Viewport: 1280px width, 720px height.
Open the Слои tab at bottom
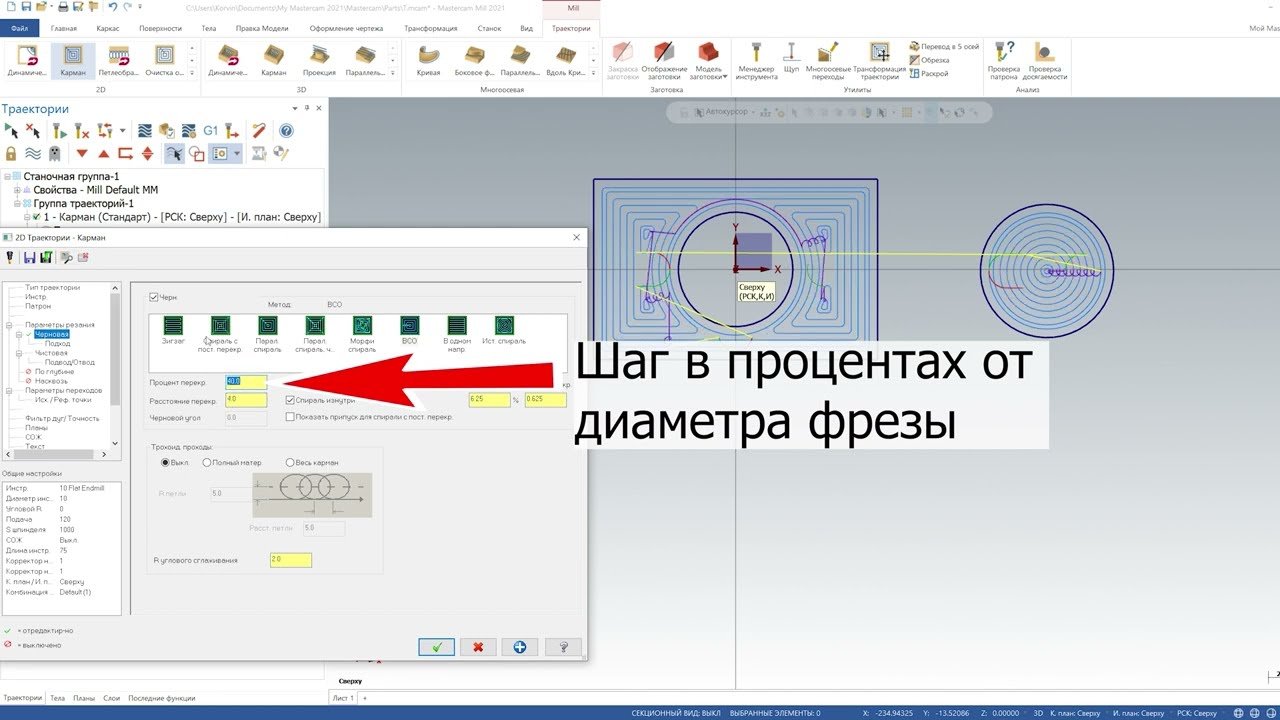(111, 698)
